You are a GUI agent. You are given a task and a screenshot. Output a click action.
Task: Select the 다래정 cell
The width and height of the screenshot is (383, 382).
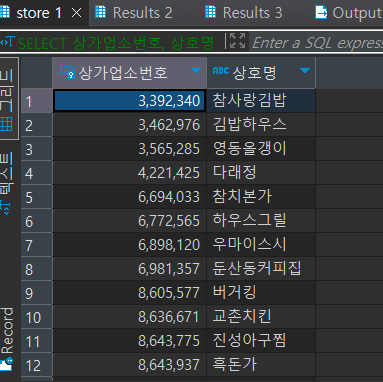(261, 173)
